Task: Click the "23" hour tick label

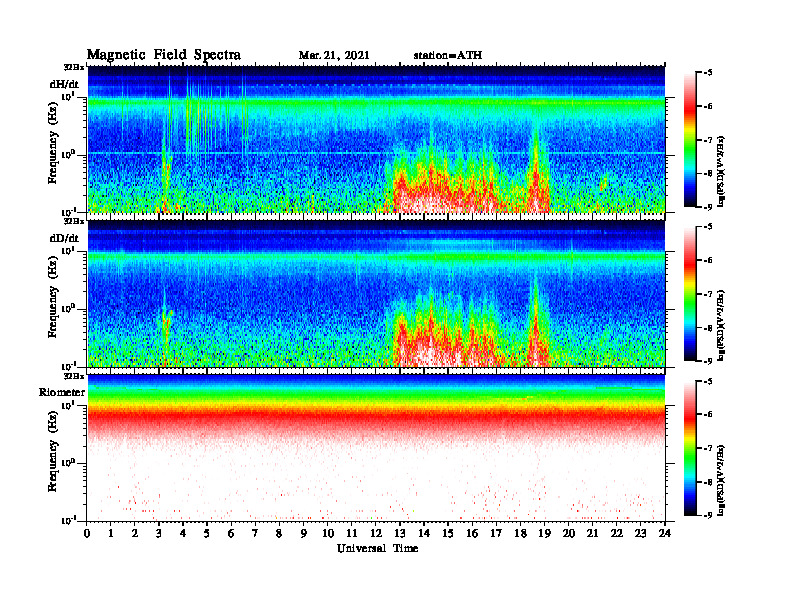Action: tap(640, 534)
